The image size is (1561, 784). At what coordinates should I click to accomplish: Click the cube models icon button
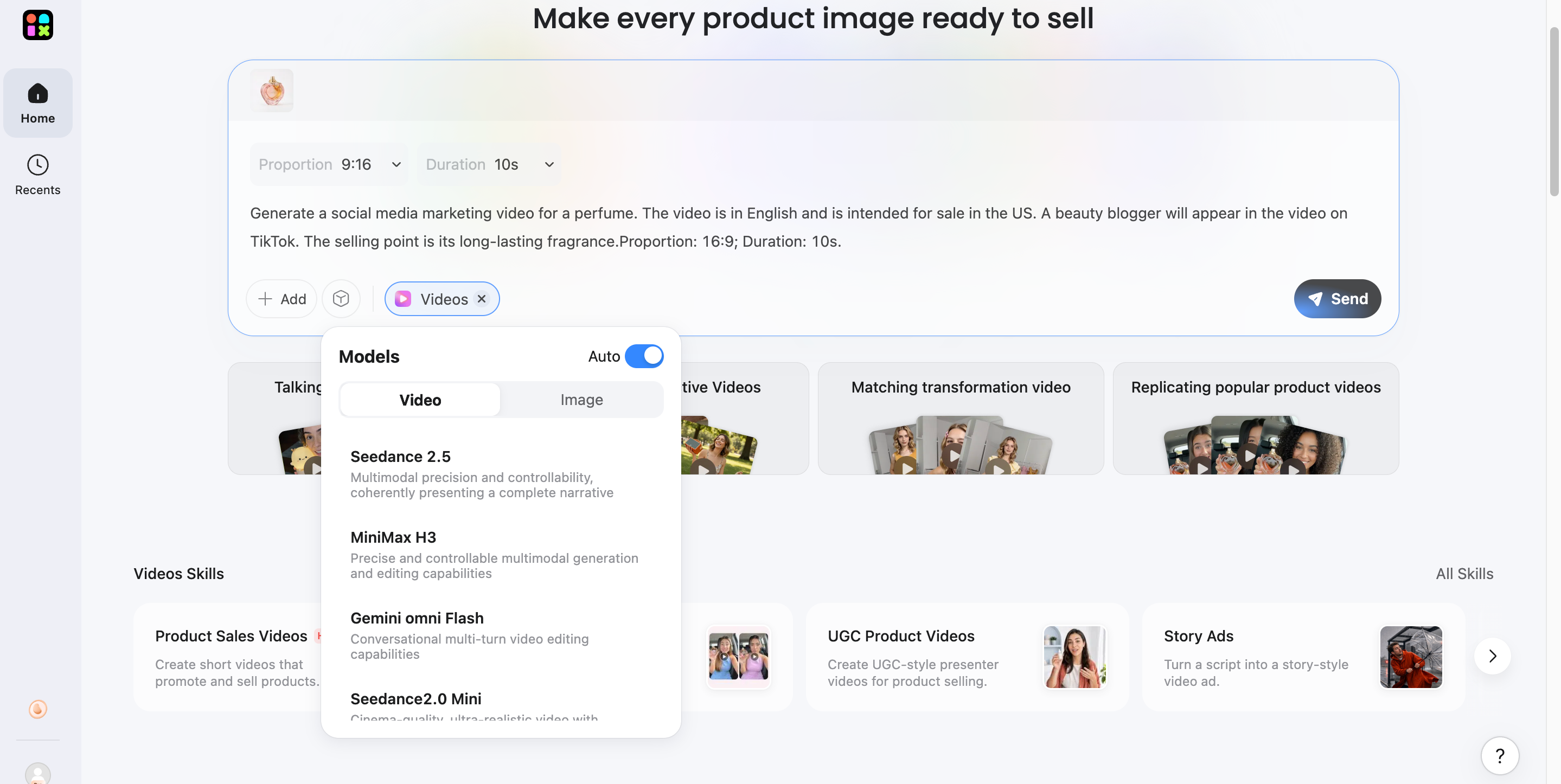click(x=341, y=299)
